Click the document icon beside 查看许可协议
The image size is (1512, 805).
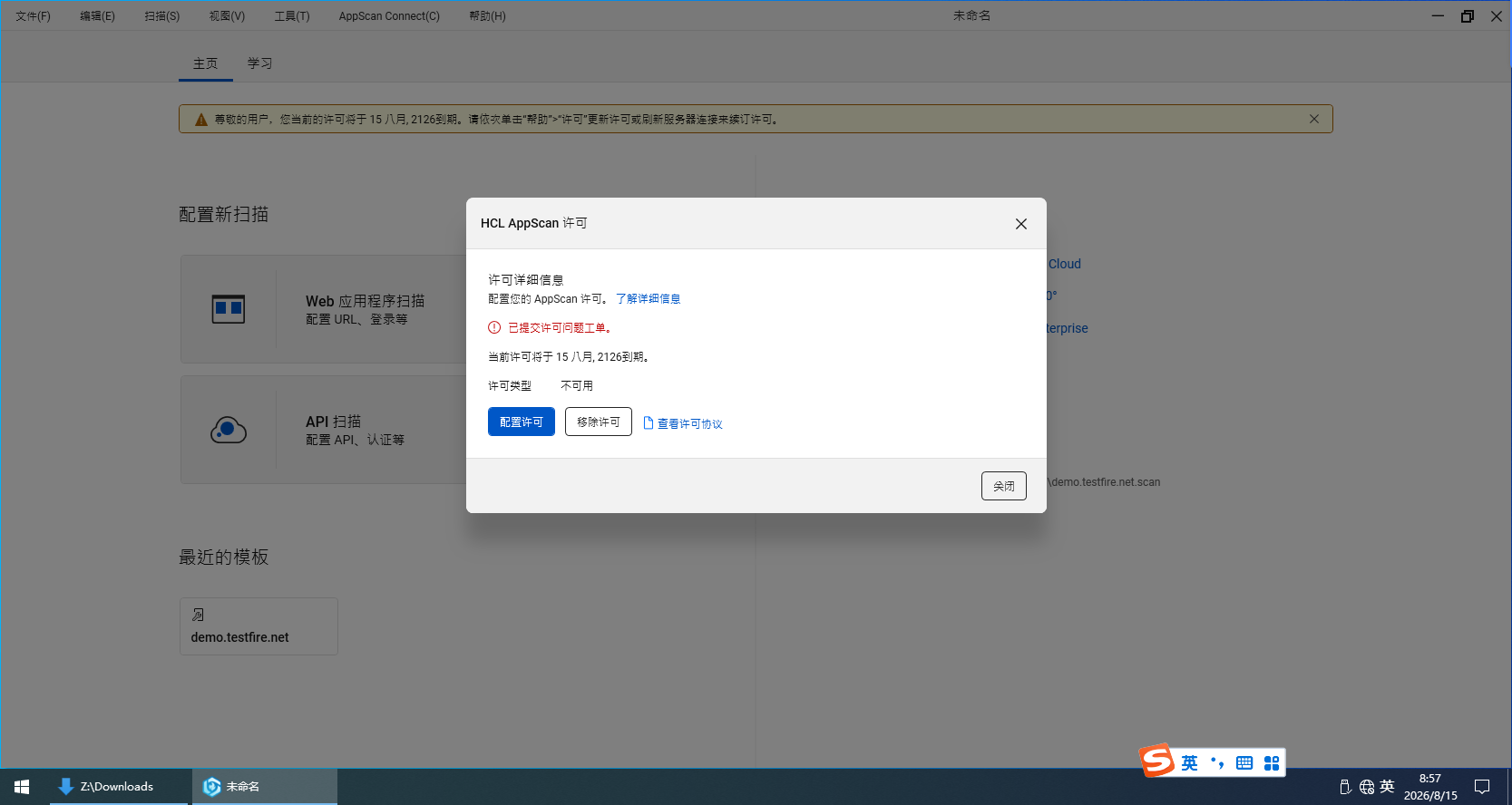coord(649,422)
